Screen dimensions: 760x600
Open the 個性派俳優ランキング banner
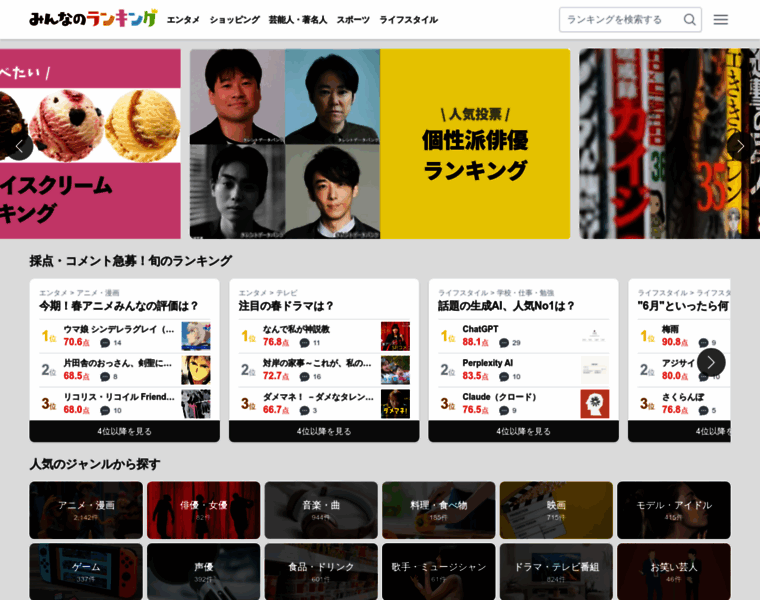tap(380, 143)
